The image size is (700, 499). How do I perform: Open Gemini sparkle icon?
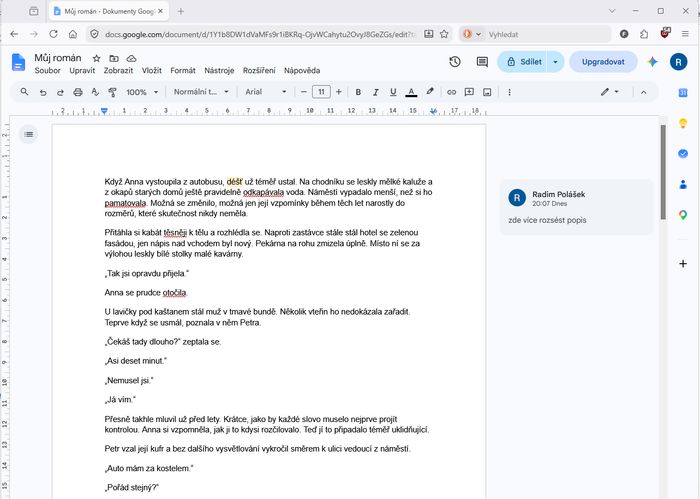pos(653,62)
